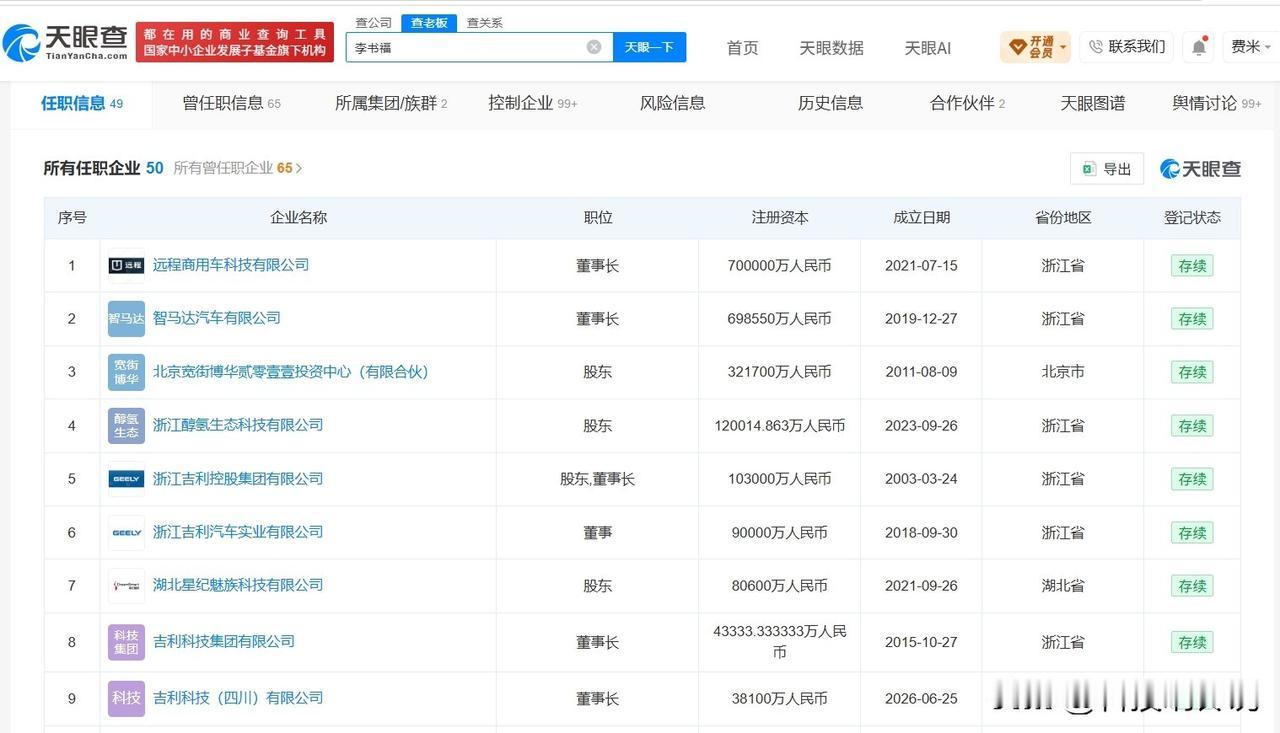1280x733 pixels.
Task: Click the 省份地区 column header
Action: click(1063, 217)
